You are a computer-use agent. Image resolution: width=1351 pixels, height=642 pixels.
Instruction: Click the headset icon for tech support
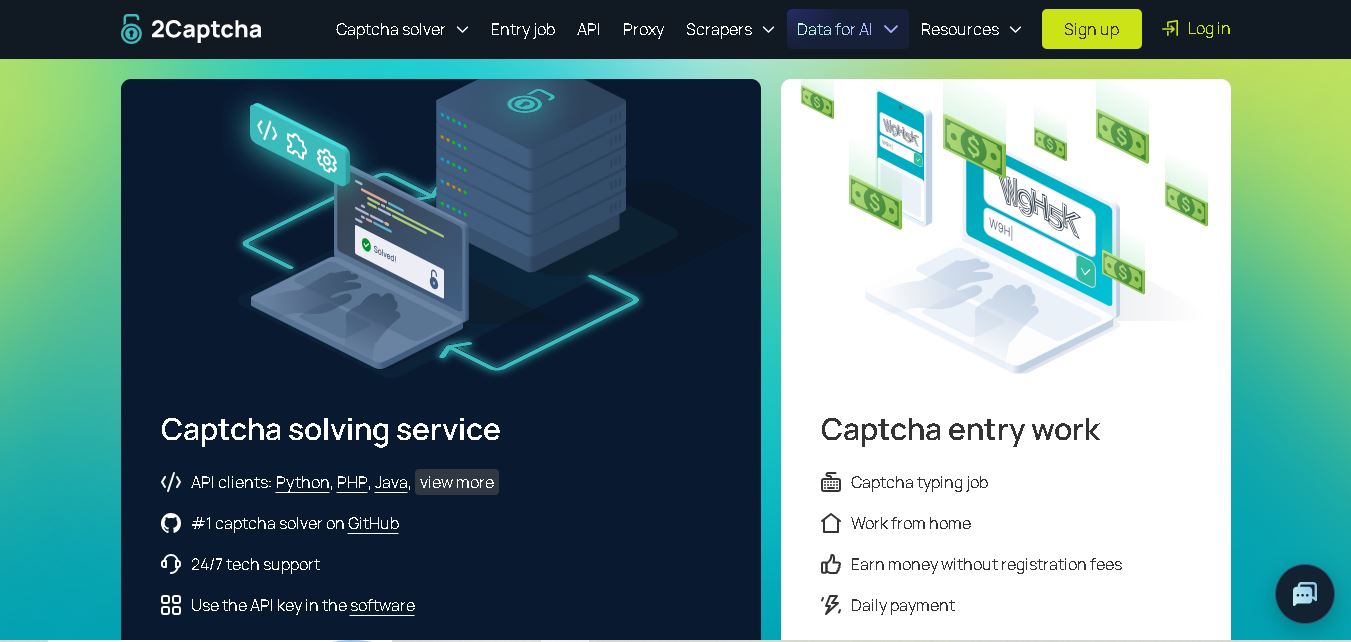tap(171, 564)
